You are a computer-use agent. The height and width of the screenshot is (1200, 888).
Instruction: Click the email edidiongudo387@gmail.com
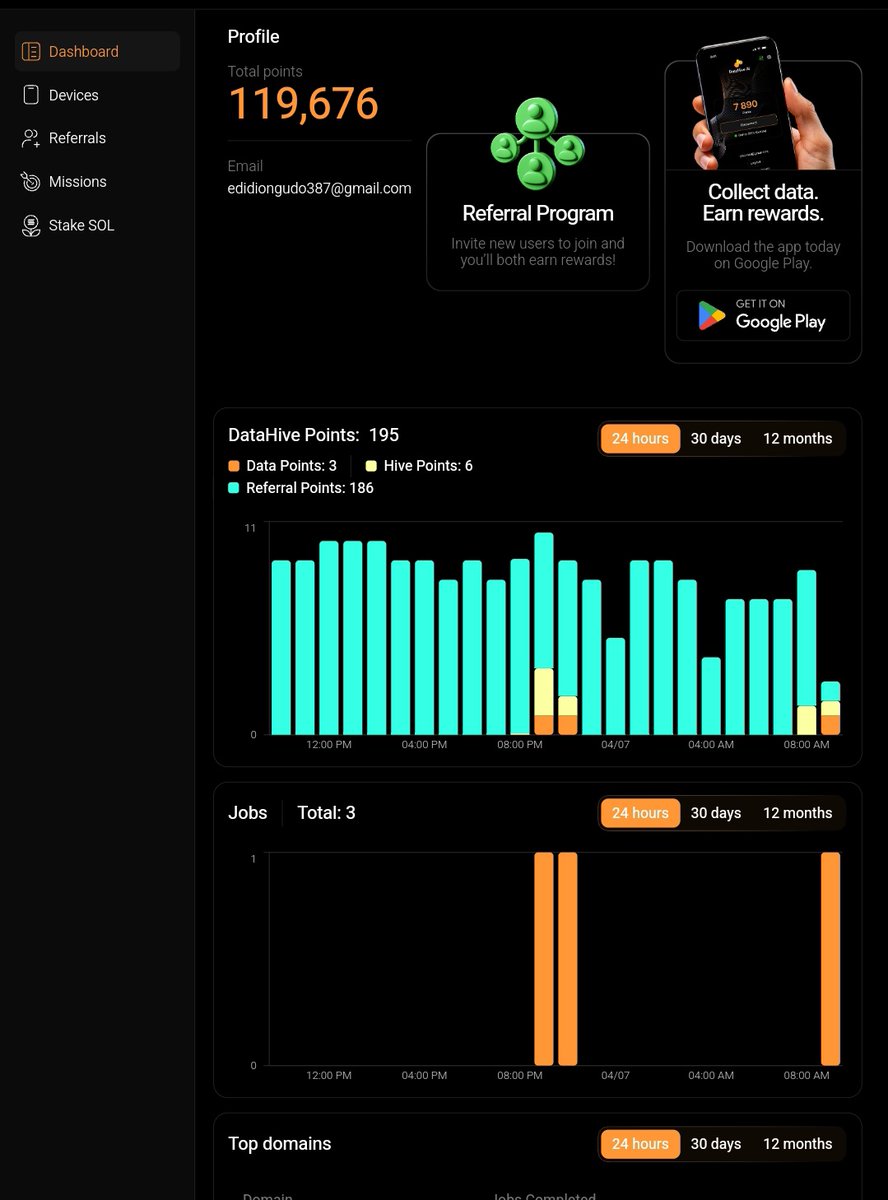[318, 188]
